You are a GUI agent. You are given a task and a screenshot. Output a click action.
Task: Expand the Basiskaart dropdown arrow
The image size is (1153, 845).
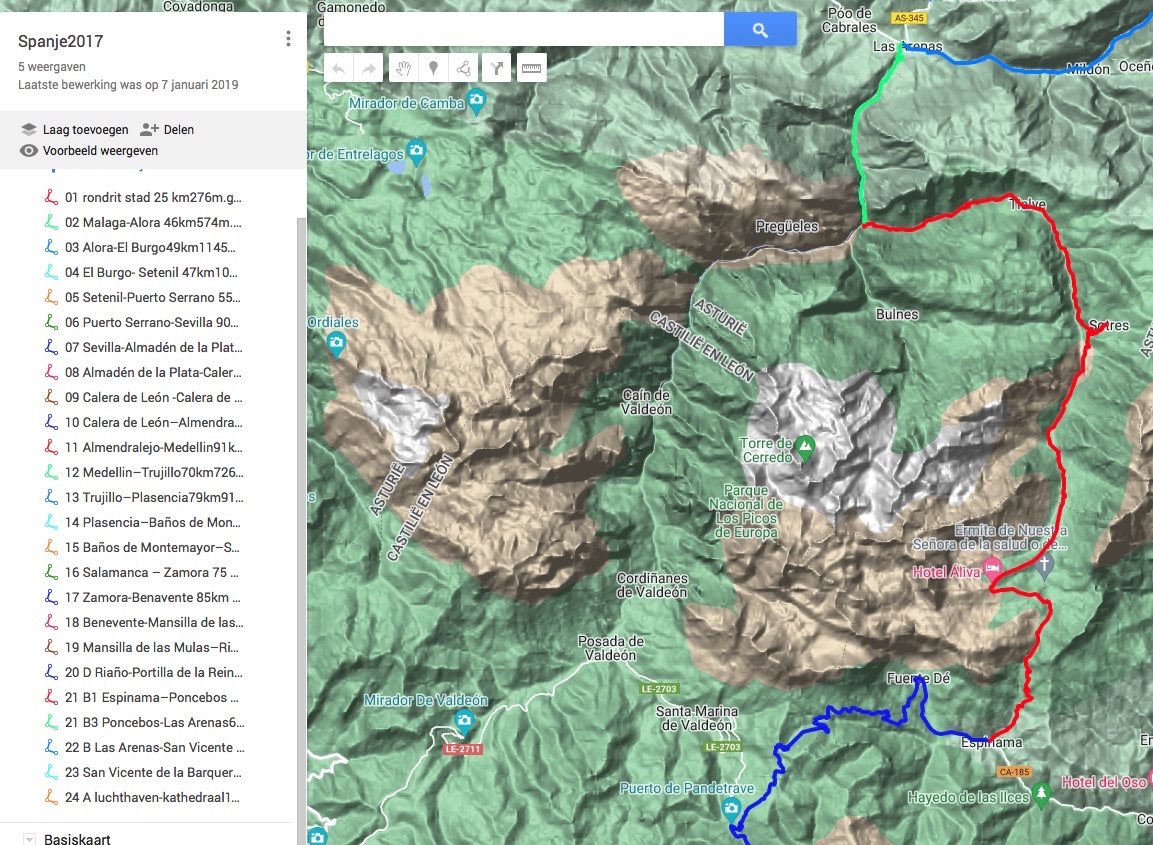(x=29, y=838)
